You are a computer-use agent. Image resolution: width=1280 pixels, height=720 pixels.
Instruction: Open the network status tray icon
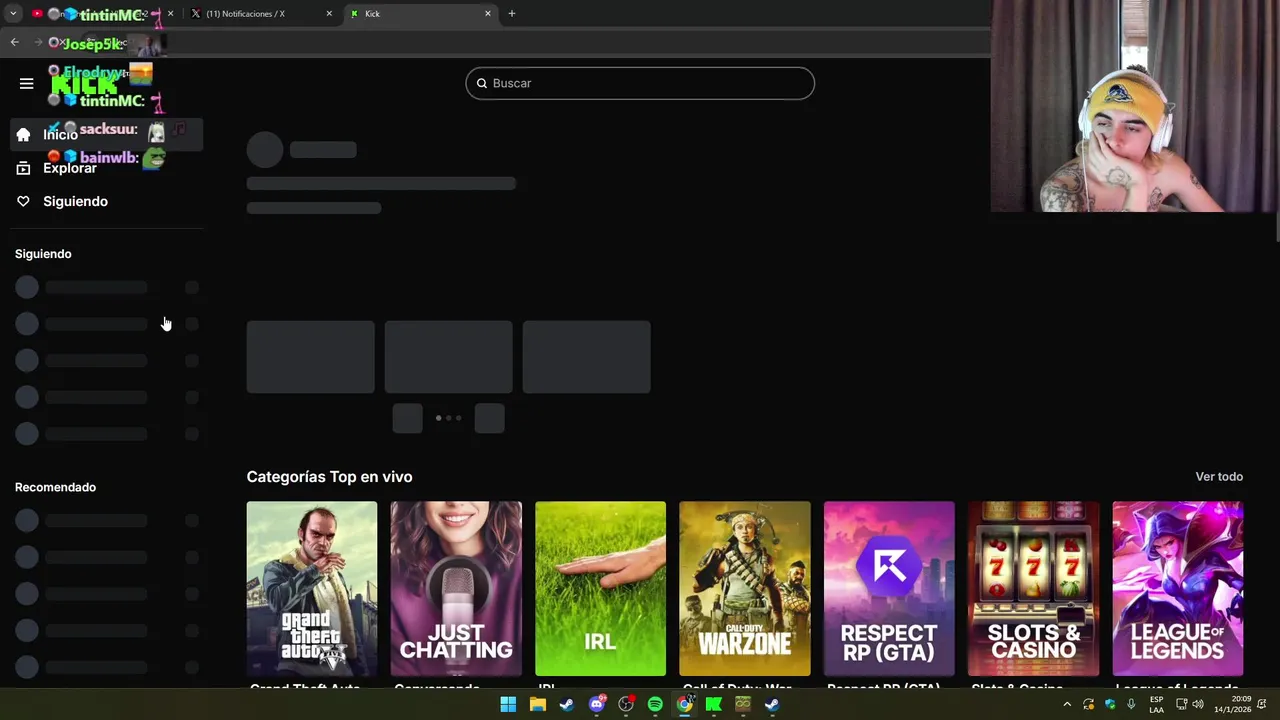1181,705
